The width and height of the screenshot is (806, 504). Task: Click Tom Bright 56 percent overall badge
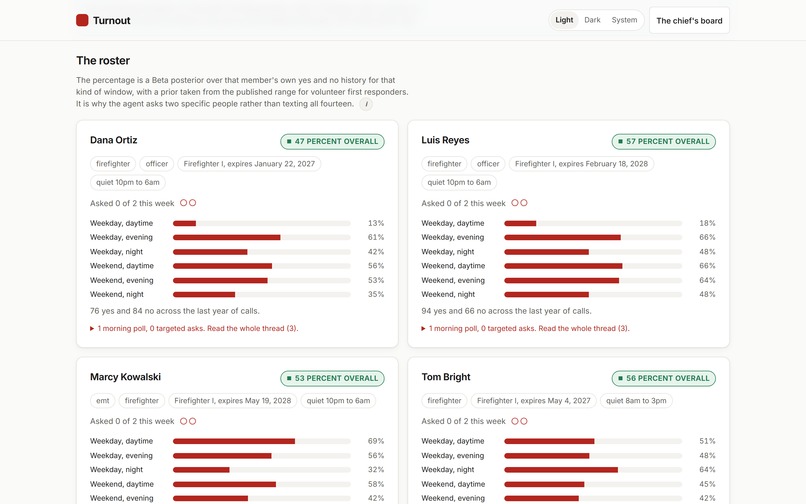click(664, 378)
